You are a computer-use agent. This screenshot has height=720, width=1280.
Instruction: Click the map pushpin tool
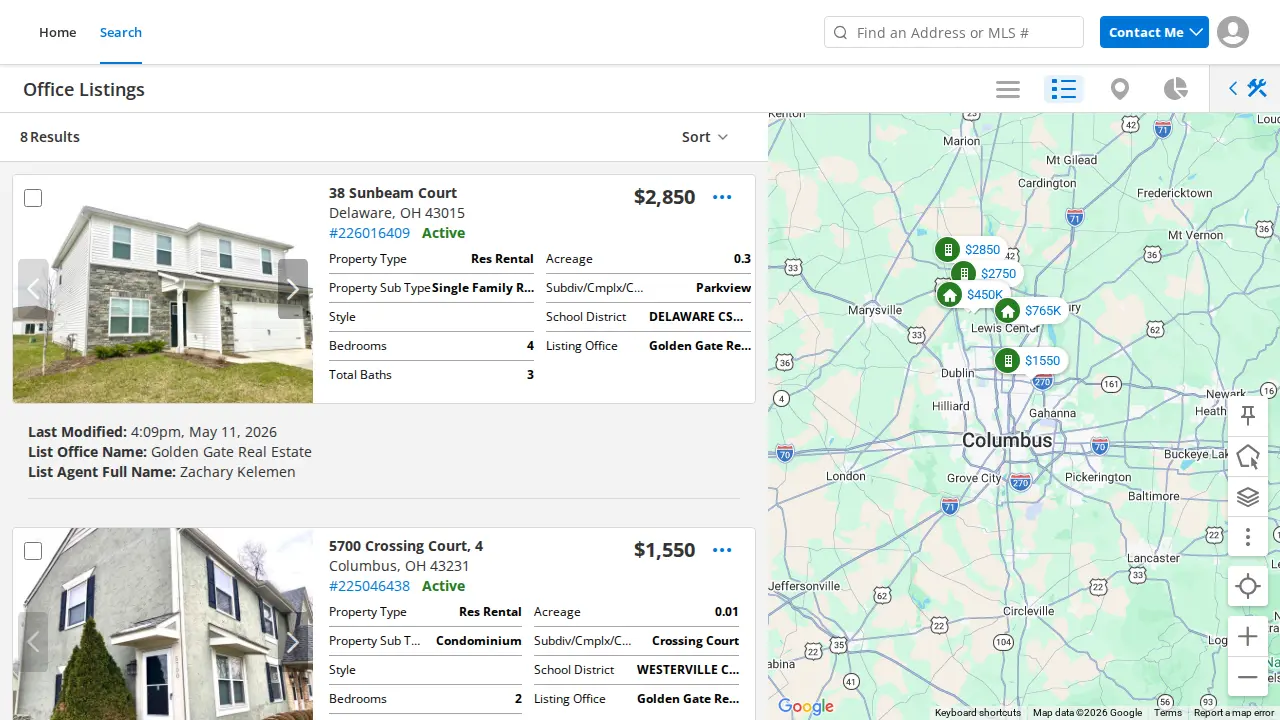click(x=1248, y=416)
